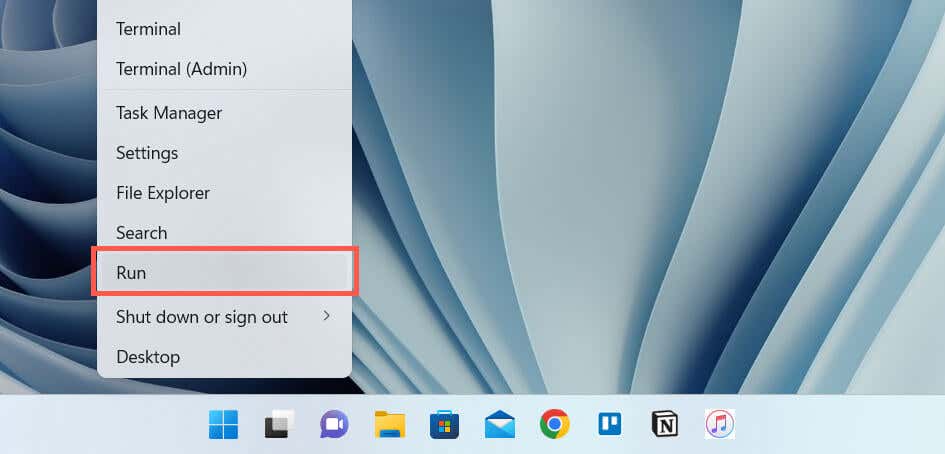Launch Notion from the taskbar

coord(664,424)
